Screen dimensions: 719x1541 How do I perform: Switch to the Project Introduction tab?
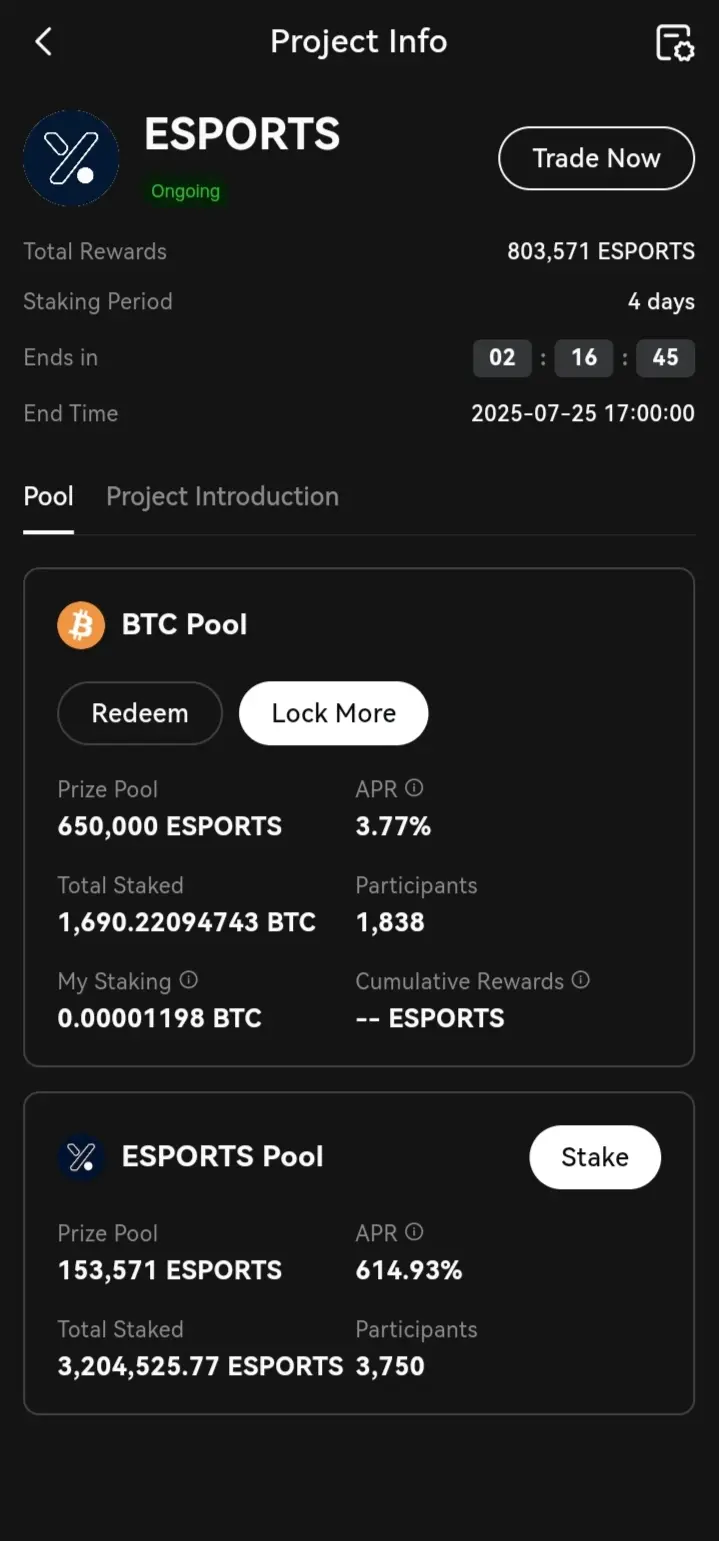pos(222,497)
